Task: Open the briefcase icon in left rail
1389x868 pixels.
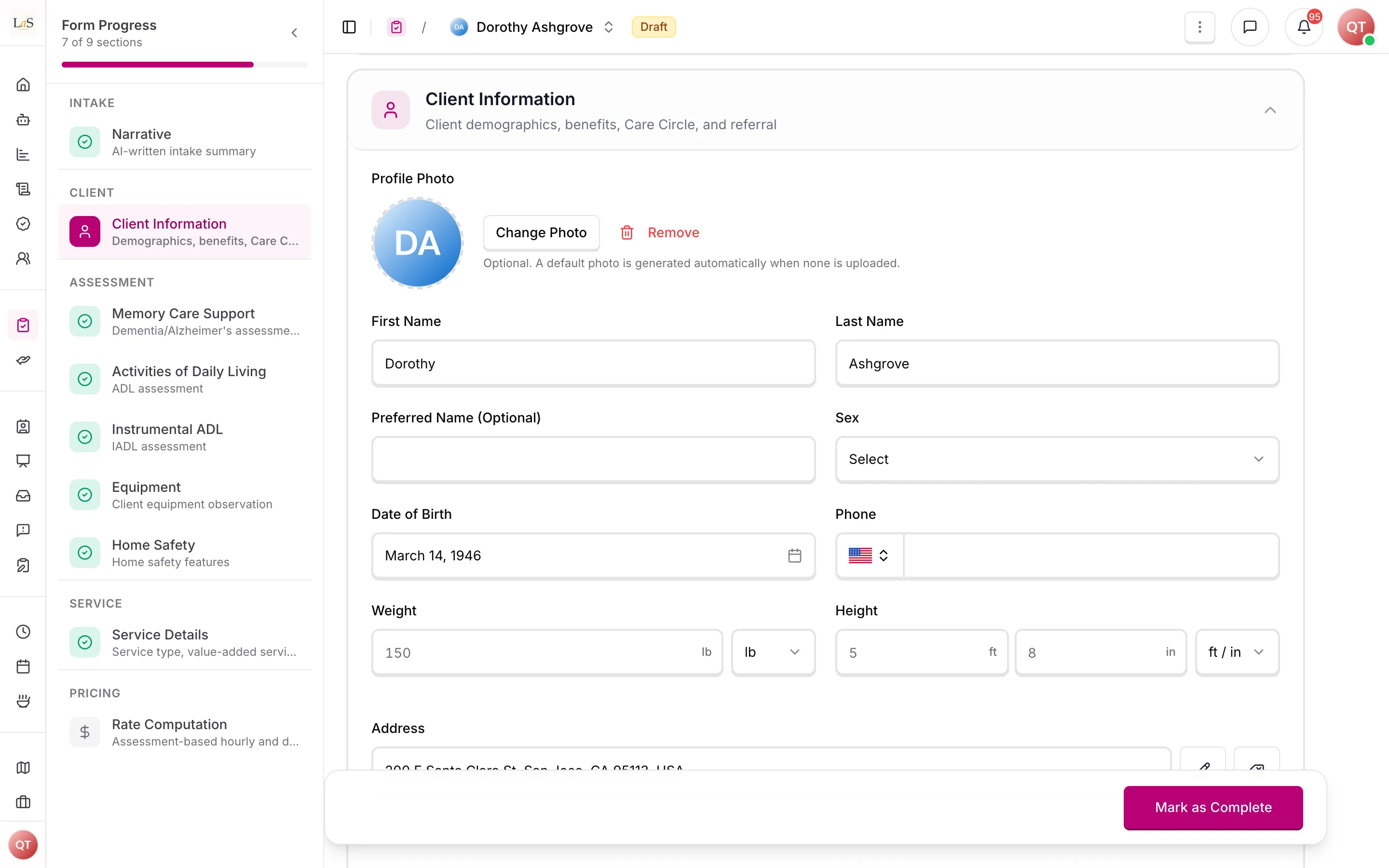Action: [x=23, y=802]
